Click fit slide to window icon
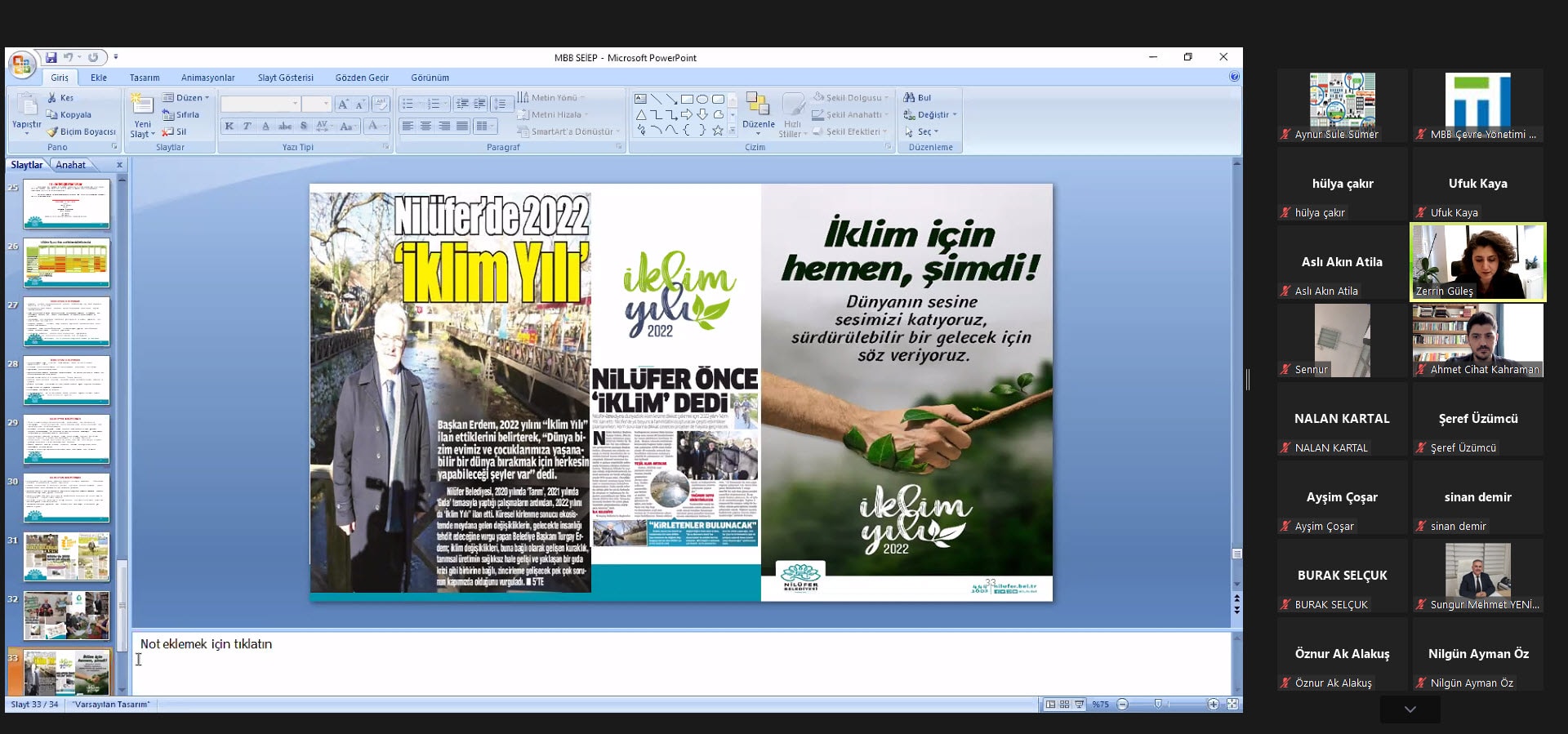 (1232, 704)
